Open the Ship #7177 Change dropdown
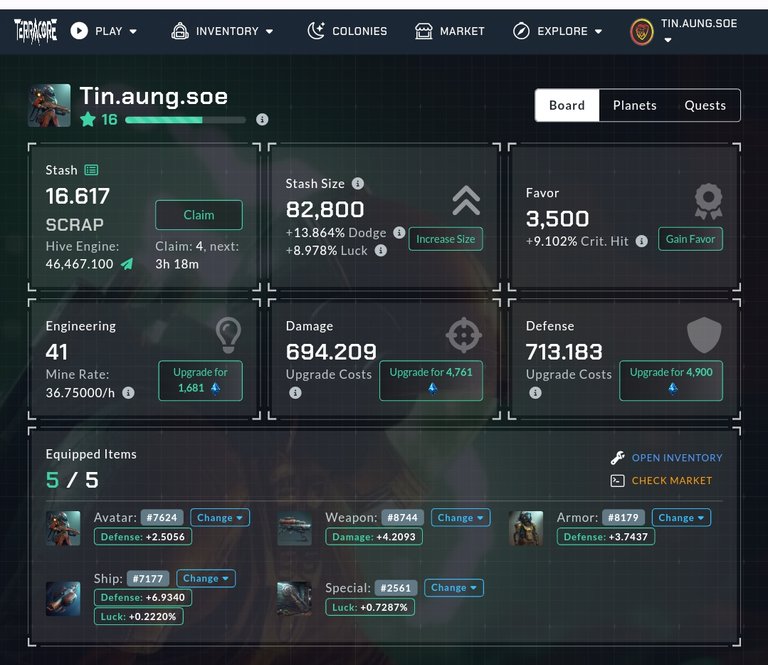The width and height of the screenshot is (768, 665). click(206, 578)
